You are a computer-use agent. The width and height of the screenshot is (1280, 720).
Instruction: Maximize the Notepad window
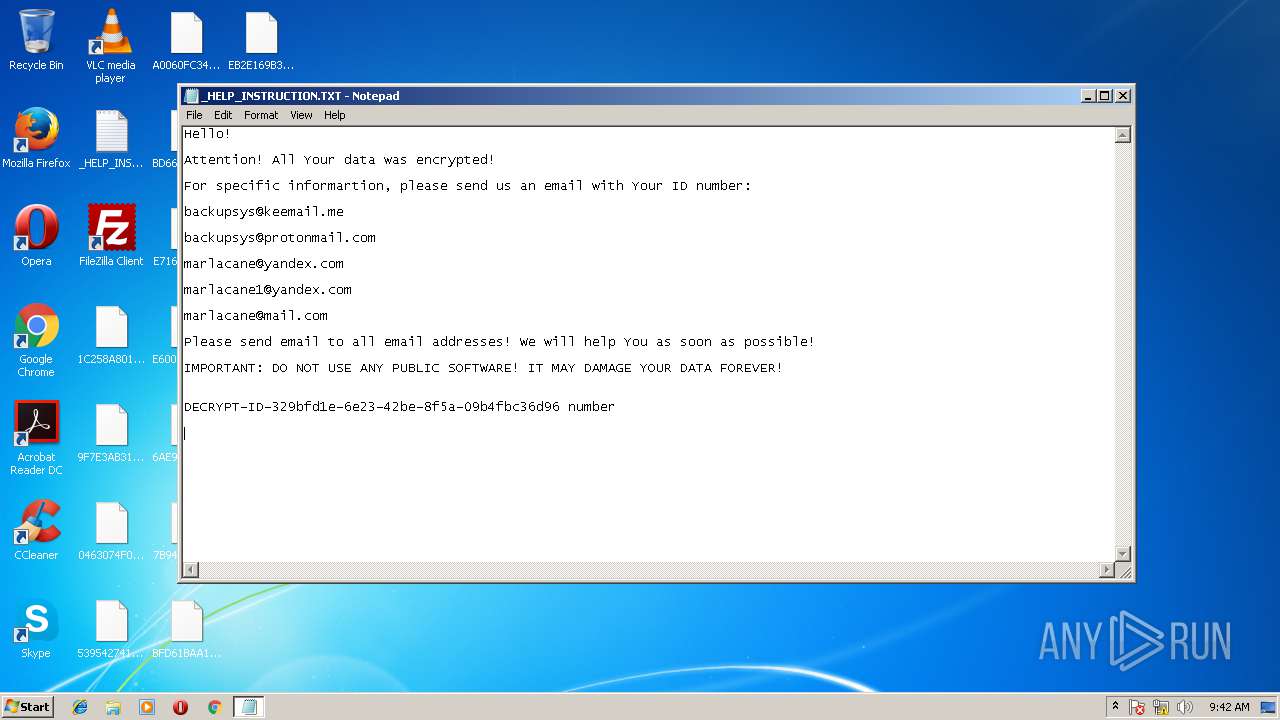pos(1105,96)
